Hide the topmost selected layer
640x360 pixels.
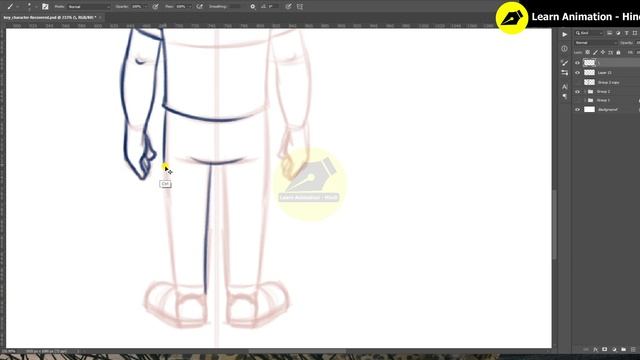click(577, 63)
